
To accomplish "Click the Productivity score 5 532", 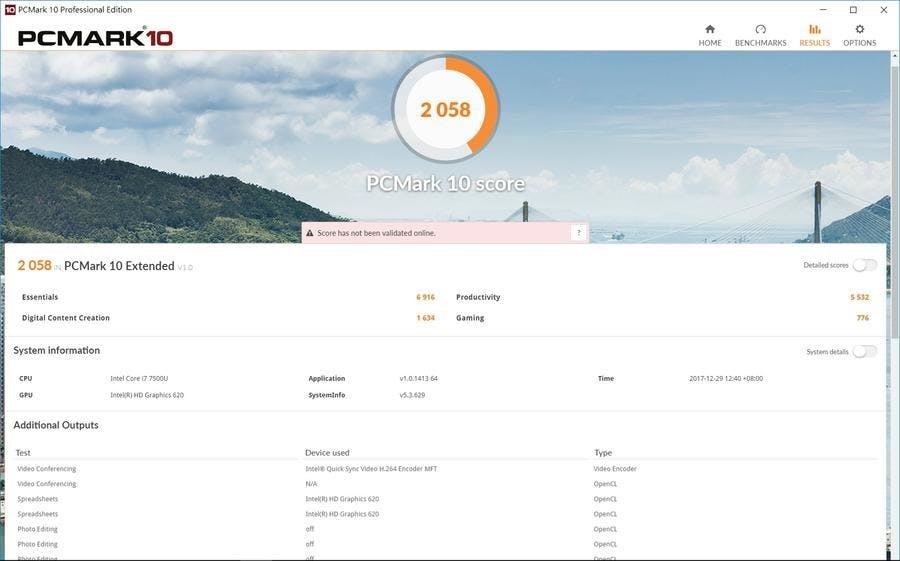I will pos(859,297).
